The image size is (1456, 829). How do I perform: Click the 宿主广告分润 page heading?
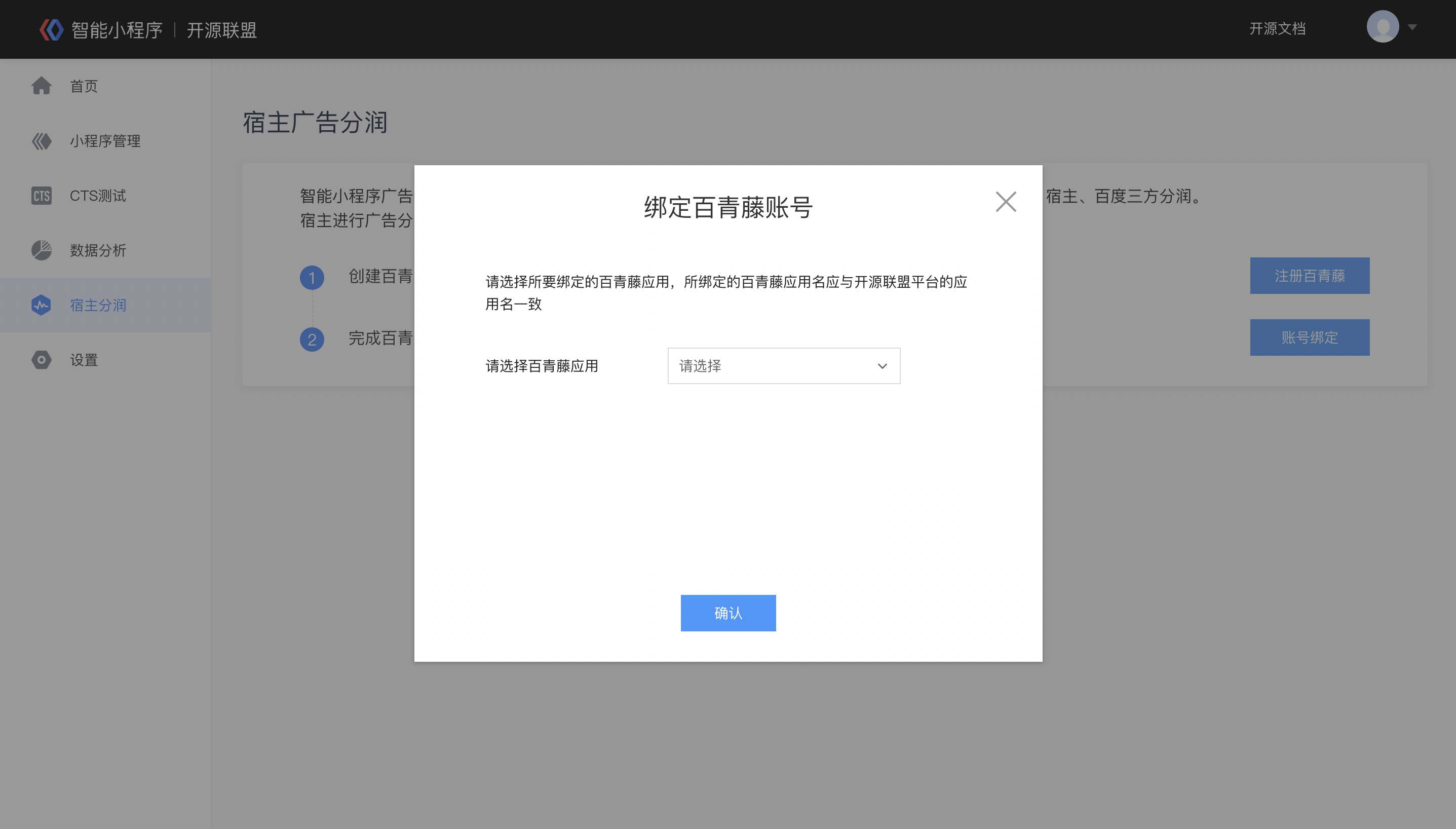315,123
